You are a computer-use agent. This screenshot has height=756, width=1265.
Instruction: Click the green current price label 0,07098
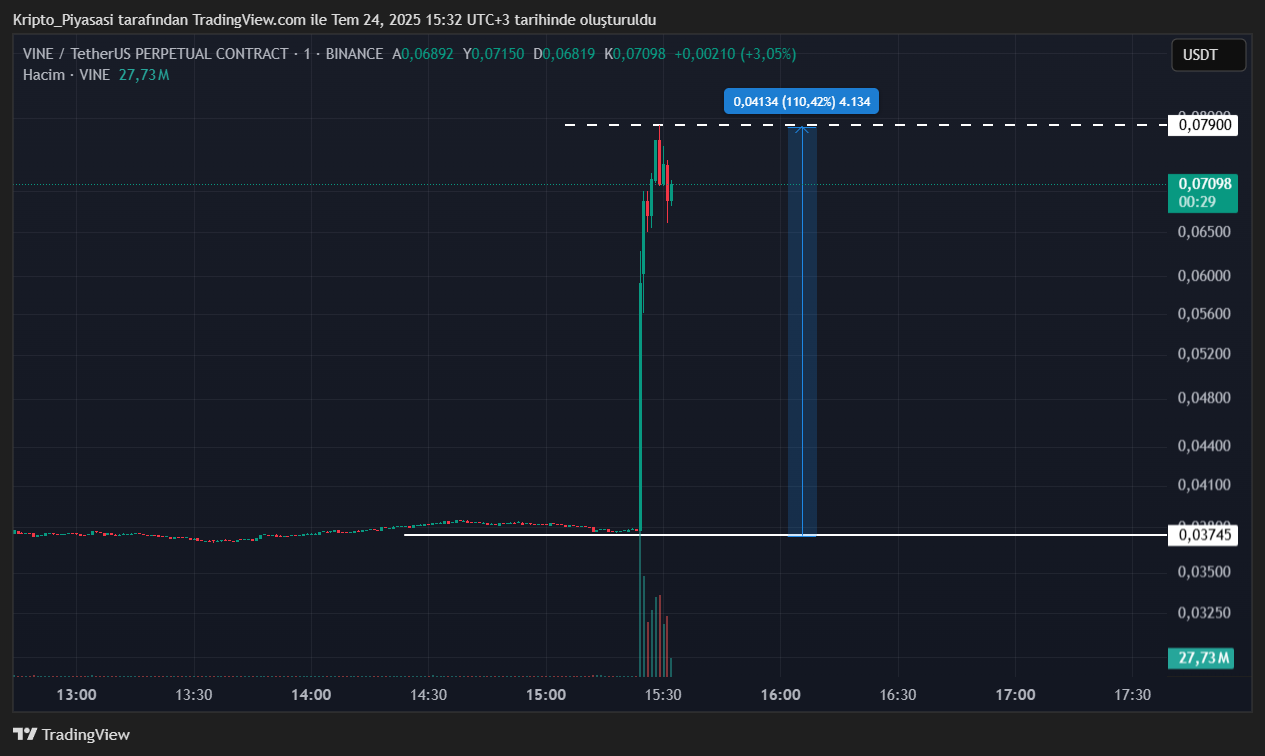[x=1203, y=184]
